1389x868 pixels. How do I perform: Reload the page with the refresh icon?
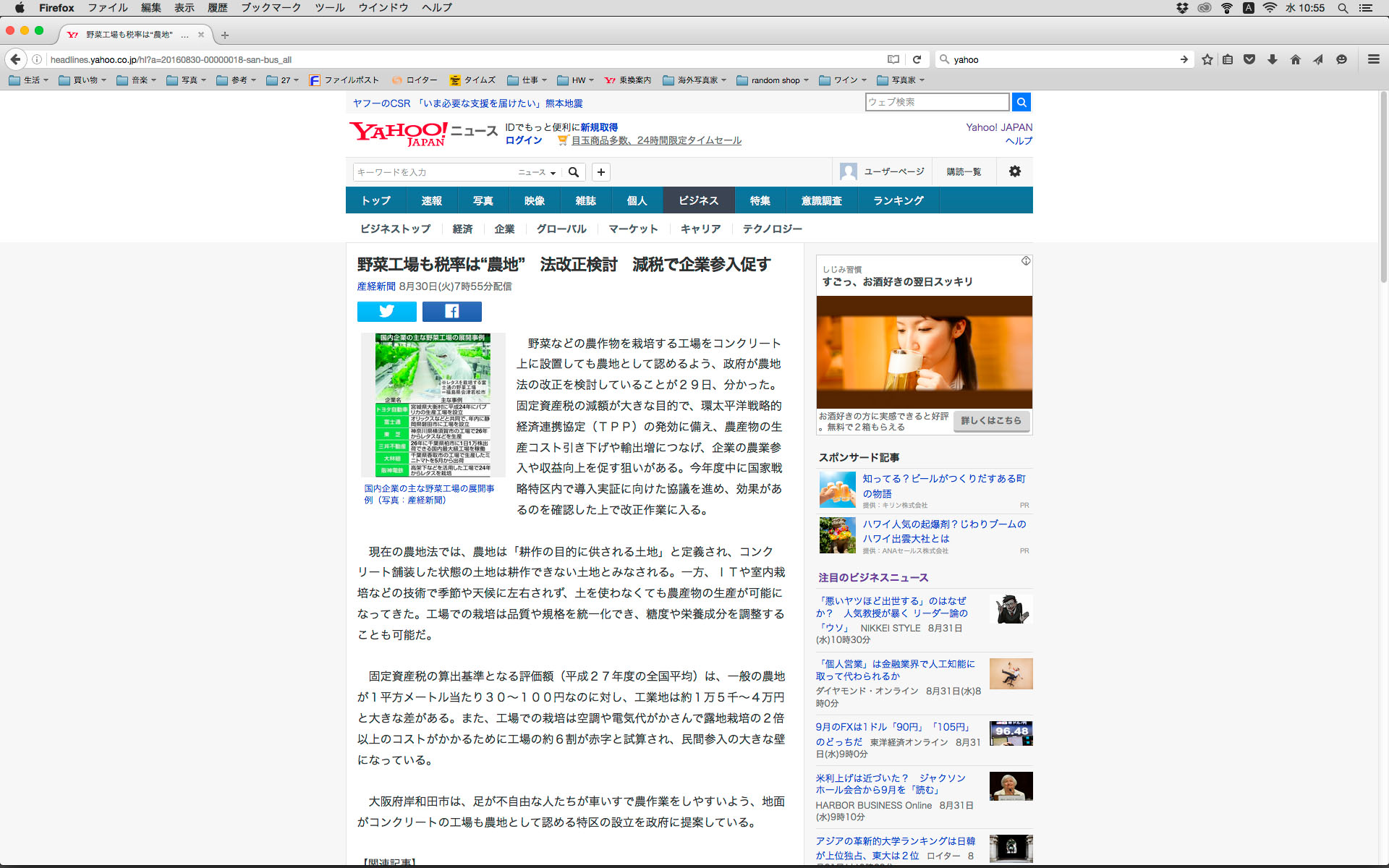917,59
